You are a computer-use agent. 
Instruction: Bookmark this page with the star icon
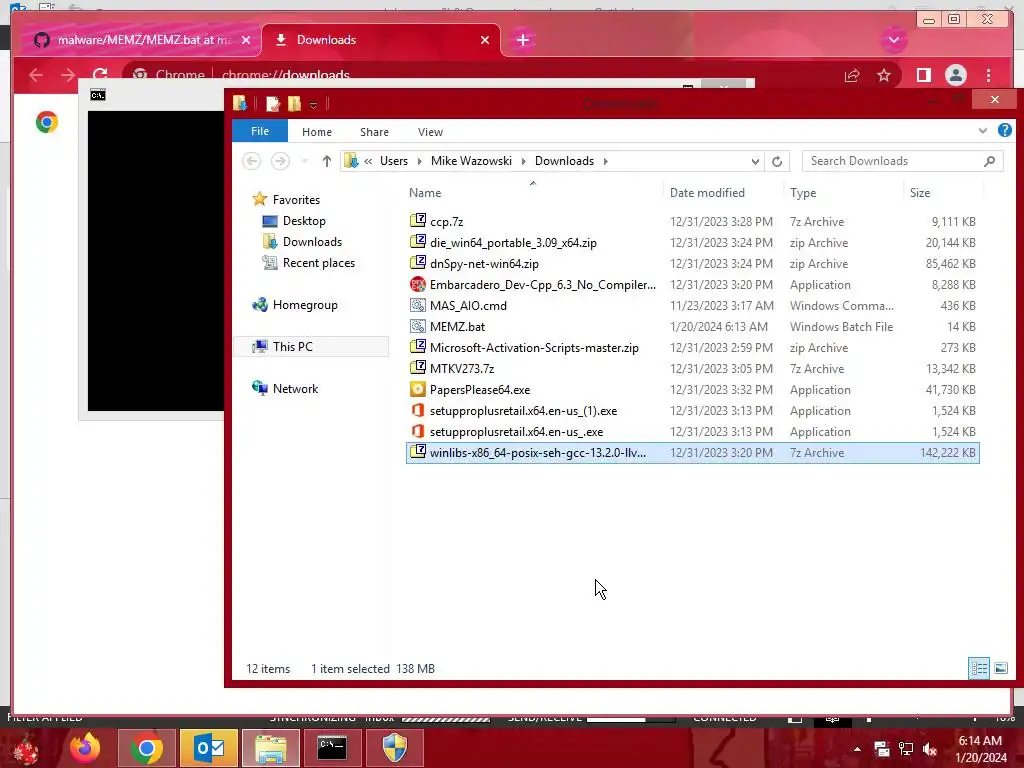pyautogui.click(x=884, y=76)
